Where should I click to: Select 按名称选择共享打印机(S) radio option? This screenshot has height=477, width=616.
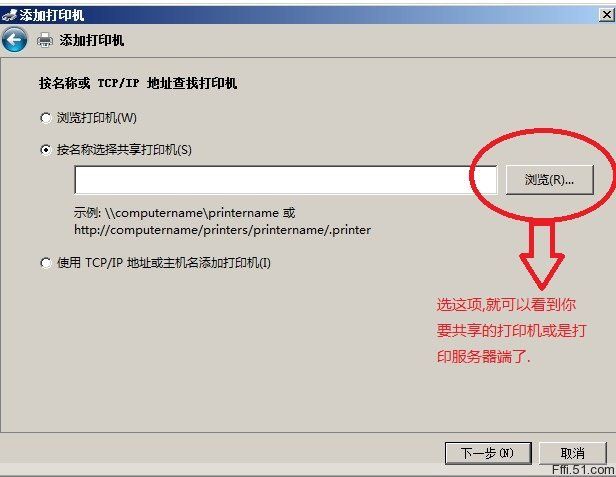click(46, 150)
